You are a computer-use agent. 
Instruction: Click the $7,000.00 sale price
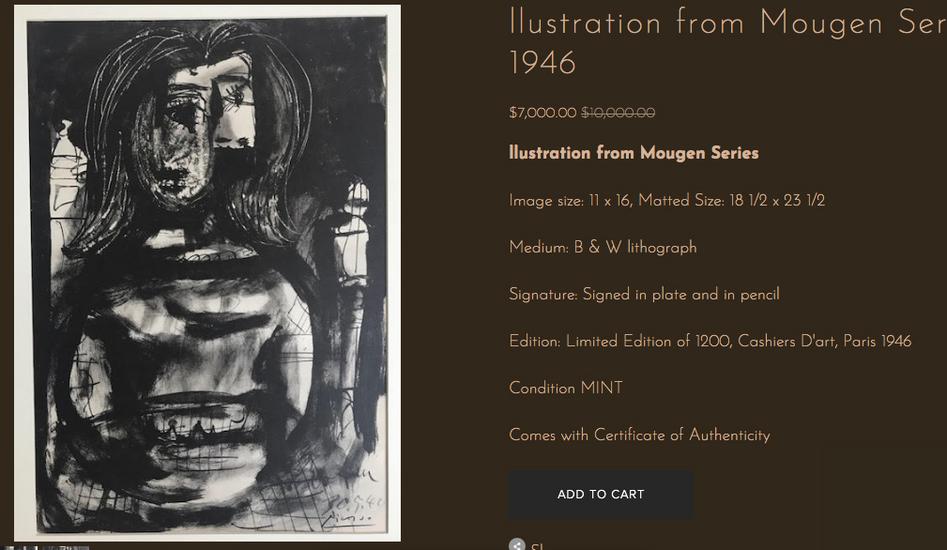[542, 113]
